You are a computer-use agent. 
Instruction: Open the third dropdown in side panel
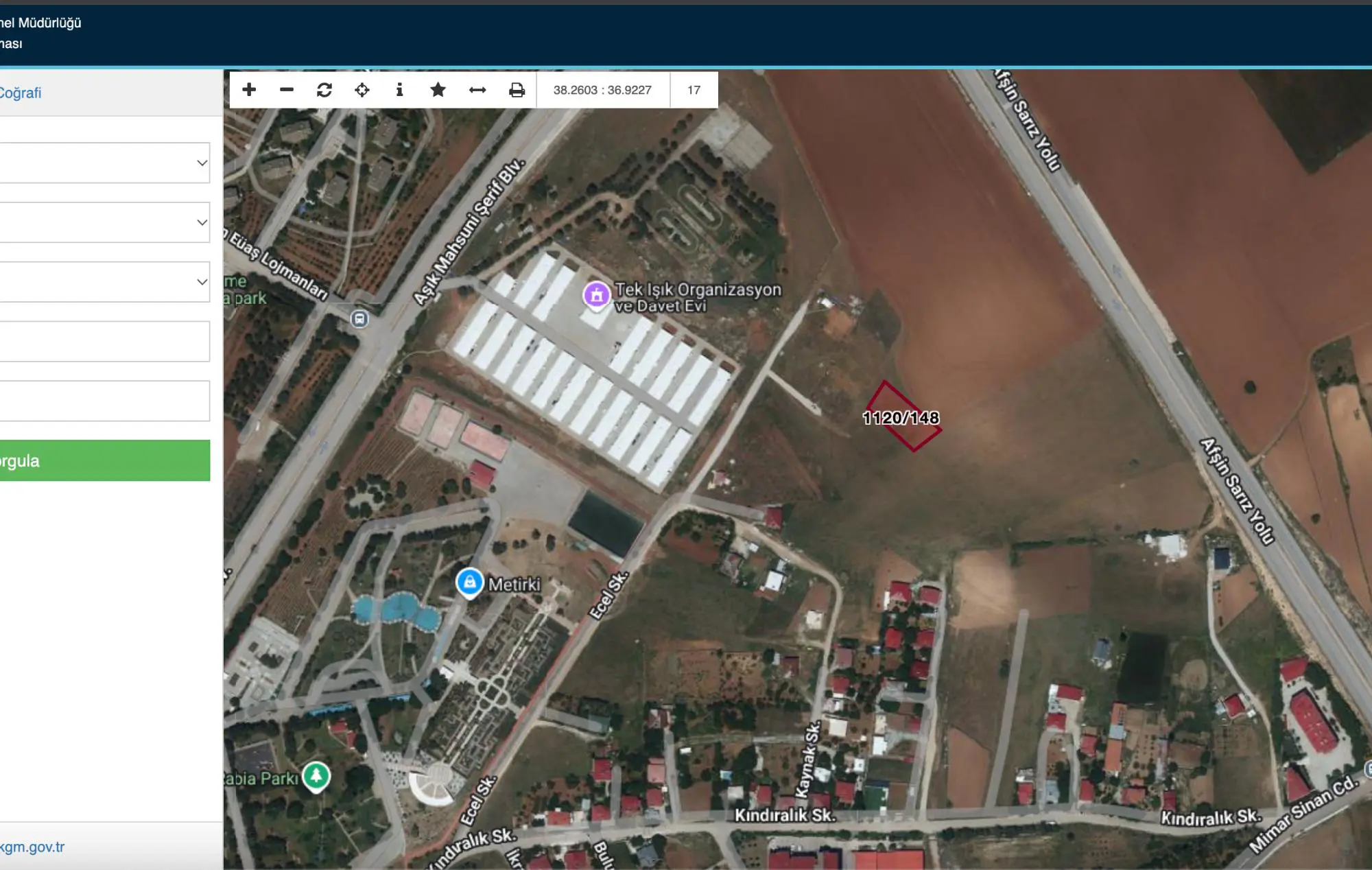tap(104, 281)
